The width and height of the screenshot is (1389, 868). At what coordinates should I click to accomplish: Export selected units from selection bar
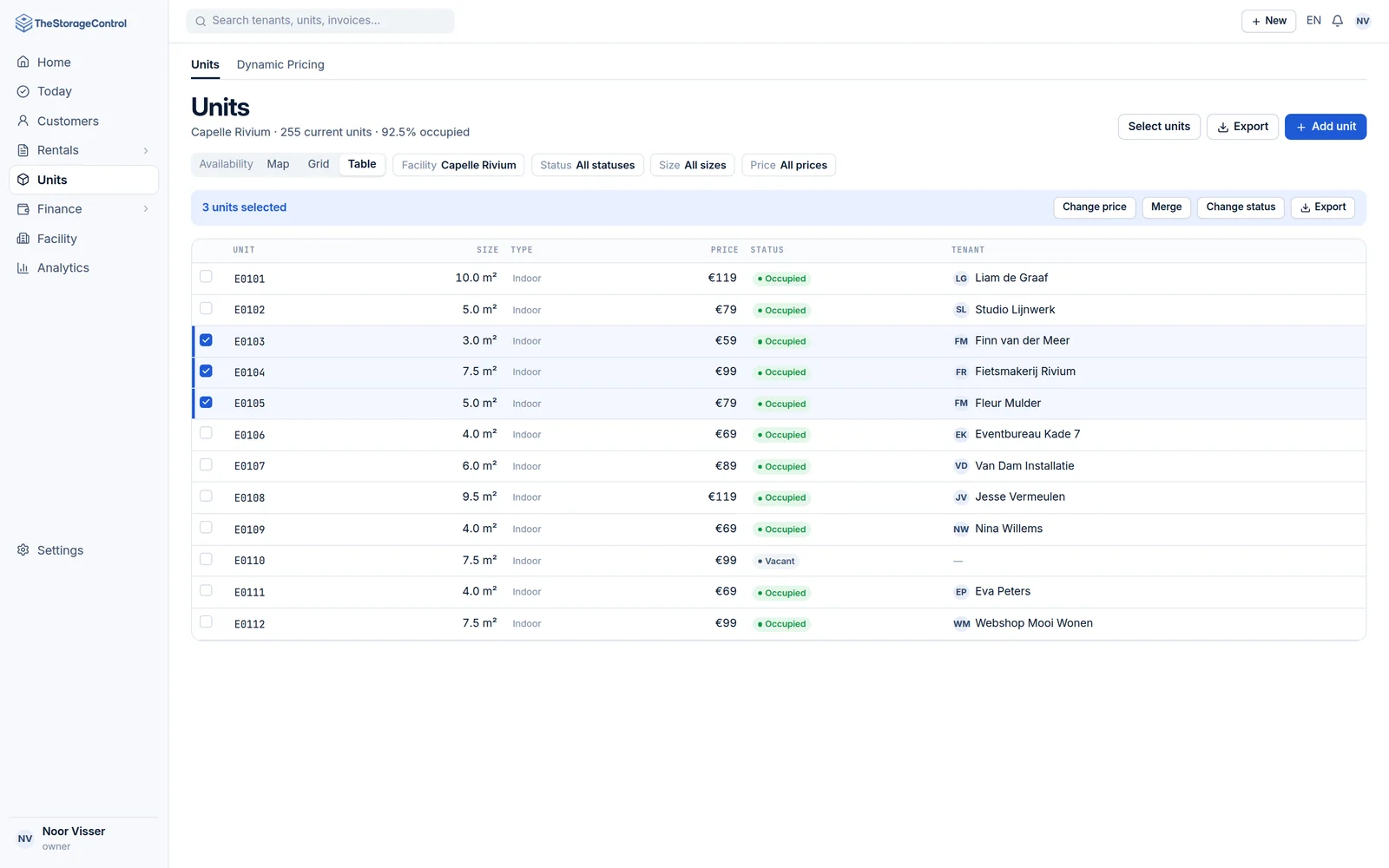1323,207
